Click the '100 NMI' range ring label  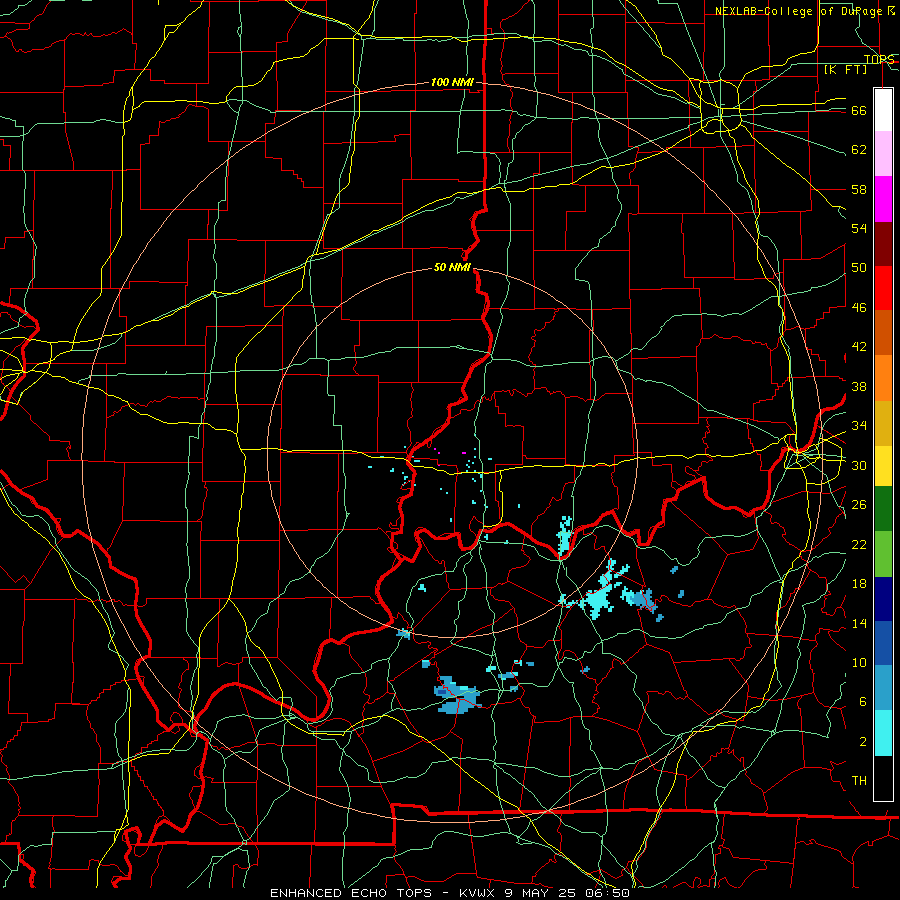click(x=452, y=83)
